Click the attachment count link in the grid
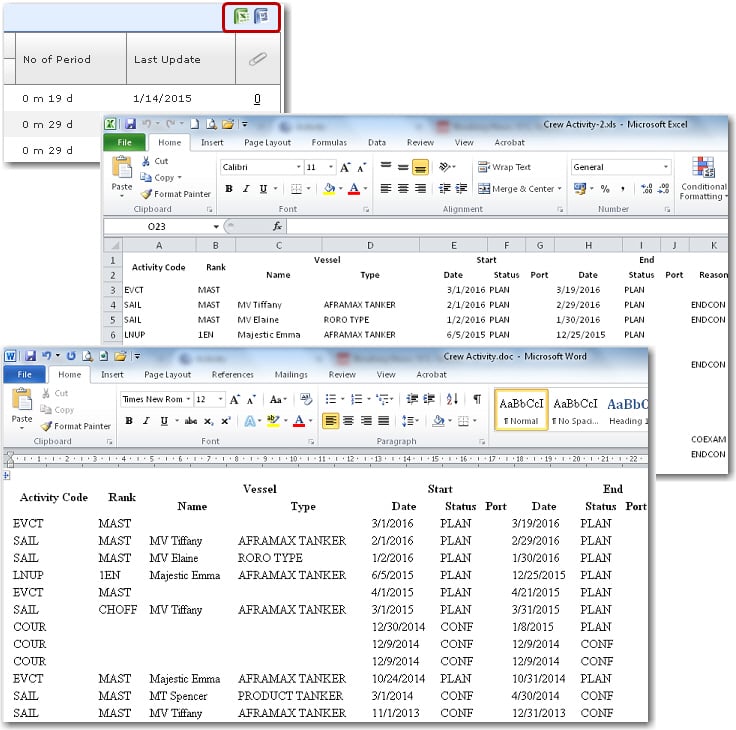 (x=257, y=99)
